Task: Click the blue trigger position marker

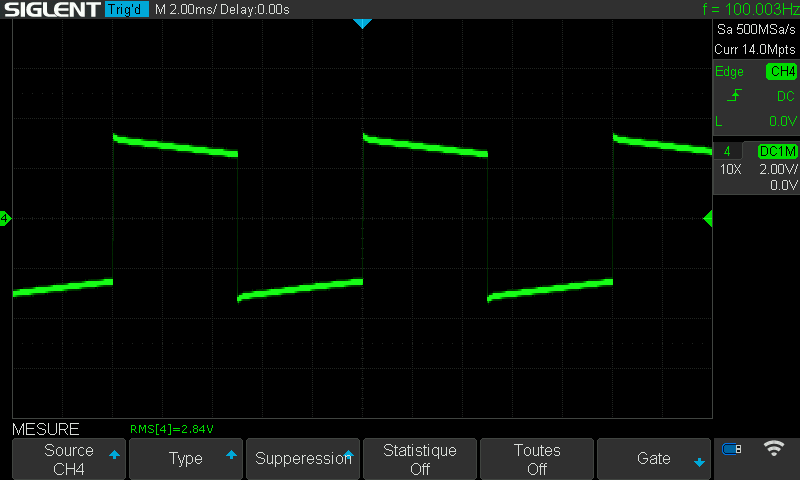Action: coord(362,23)
